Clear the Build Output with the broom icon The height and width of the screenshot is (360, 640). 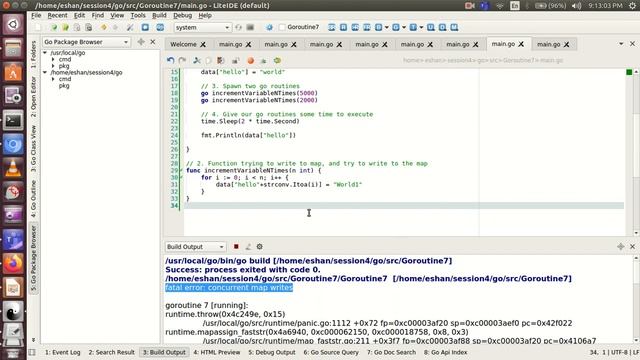point(248,247)
